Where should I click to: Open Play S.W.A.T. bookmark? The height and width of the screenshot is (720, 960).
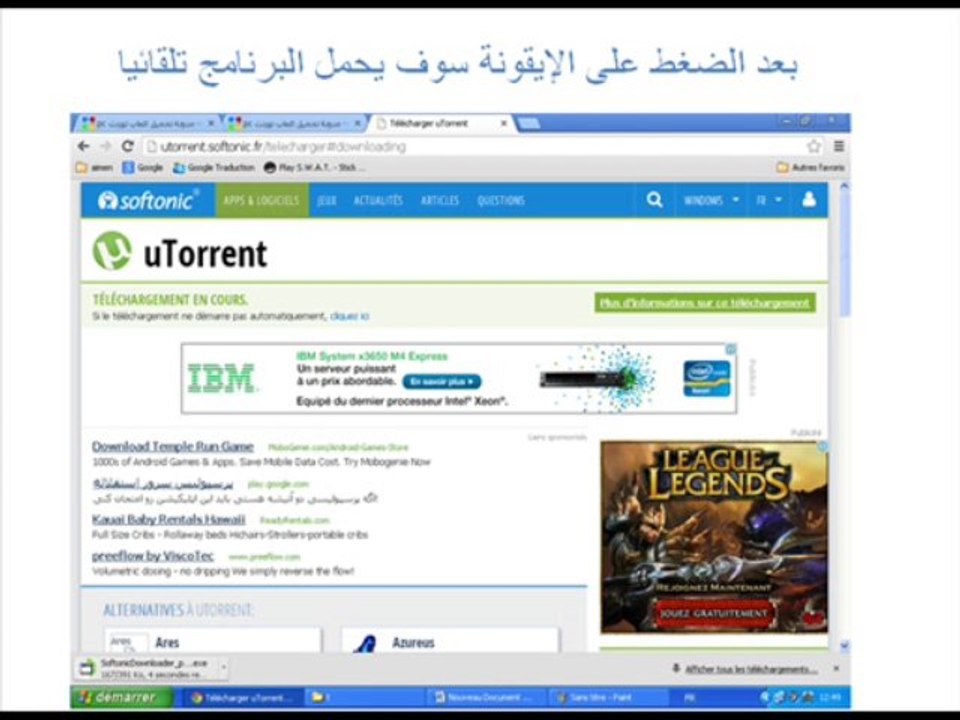pos(314,167)
